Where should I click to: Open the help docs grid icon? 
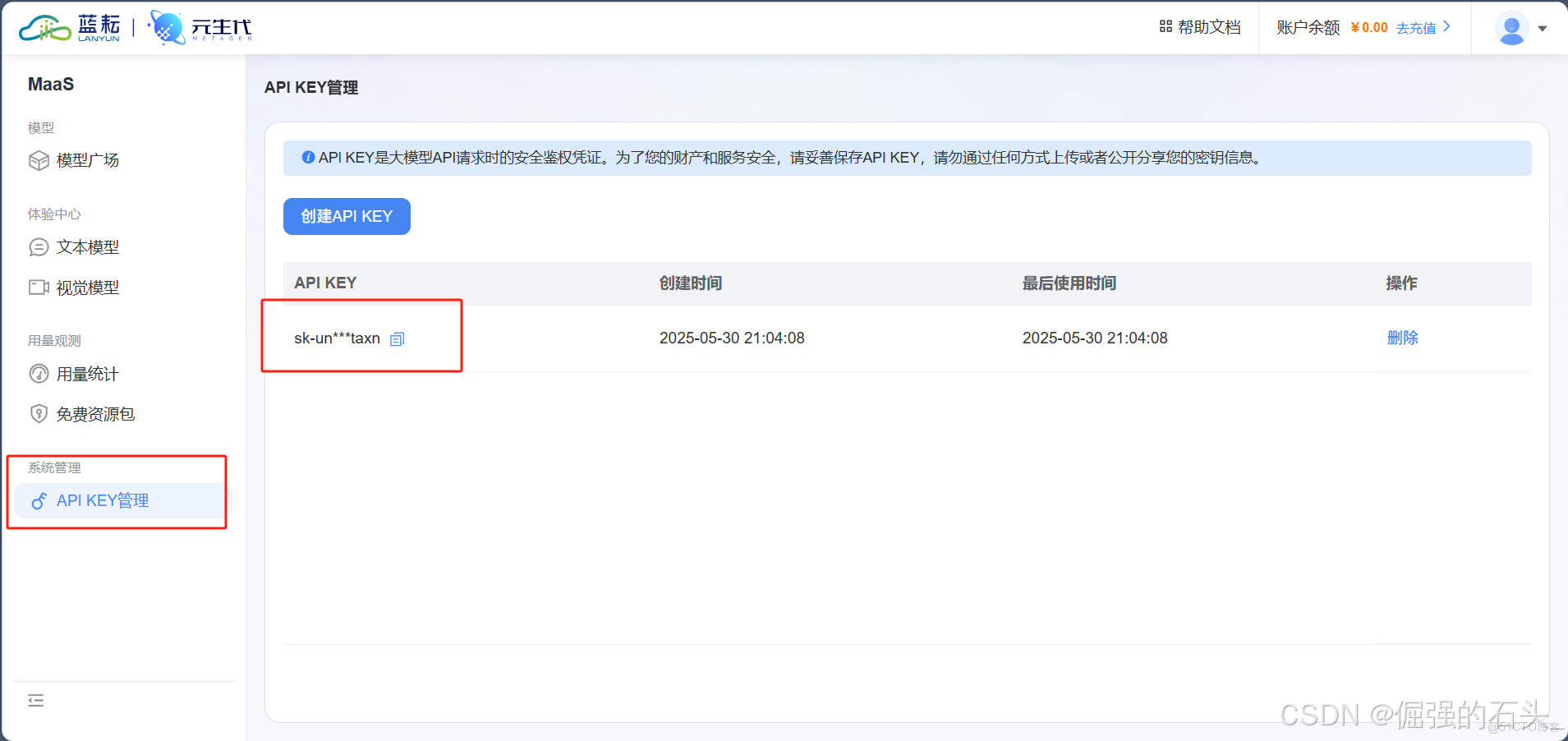pyautogui.click(x=1166, y=27)
